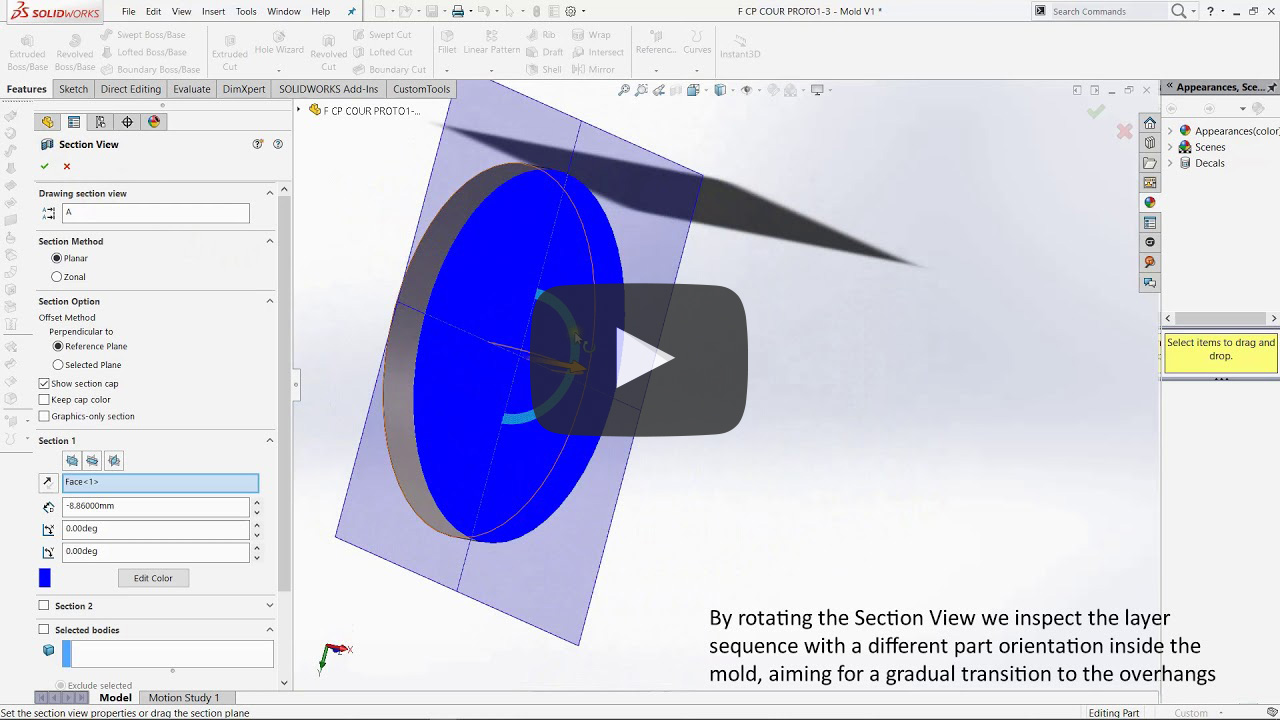Open SOLIDWORKS Resources home icon in task pane
This screenshot has height=720, width=1280.
tap(1150, 123)
